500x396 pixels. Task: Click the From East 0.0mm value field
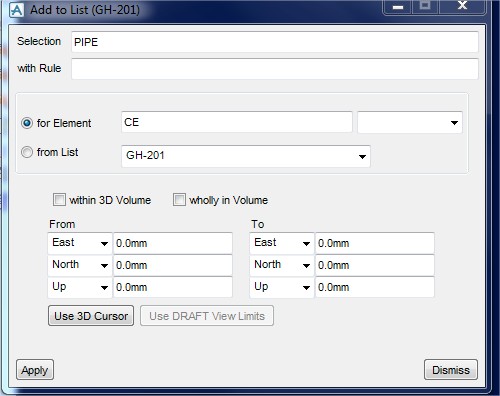(x=173, y=243)
